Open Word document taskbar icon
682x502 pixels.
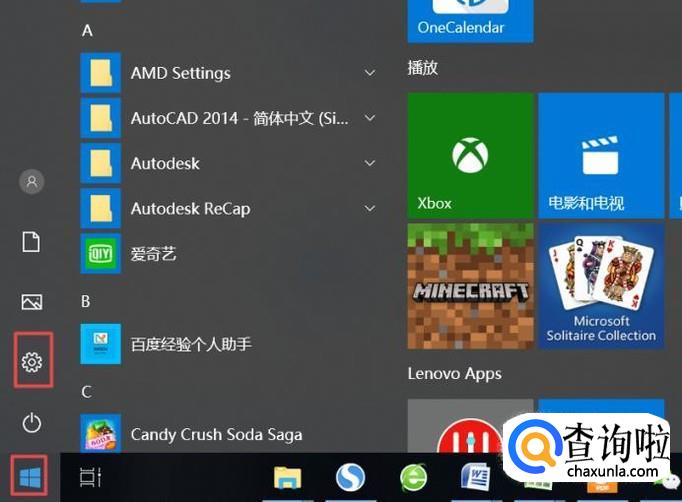point(476,478)
